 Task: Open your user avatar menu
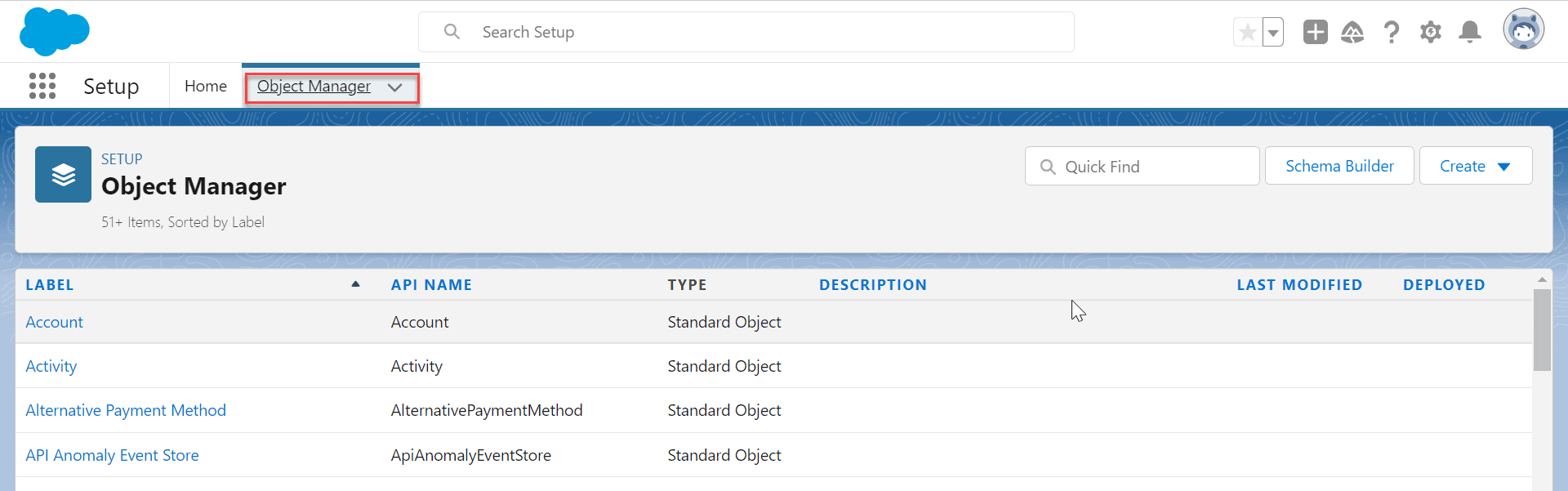pos(1524,29)
